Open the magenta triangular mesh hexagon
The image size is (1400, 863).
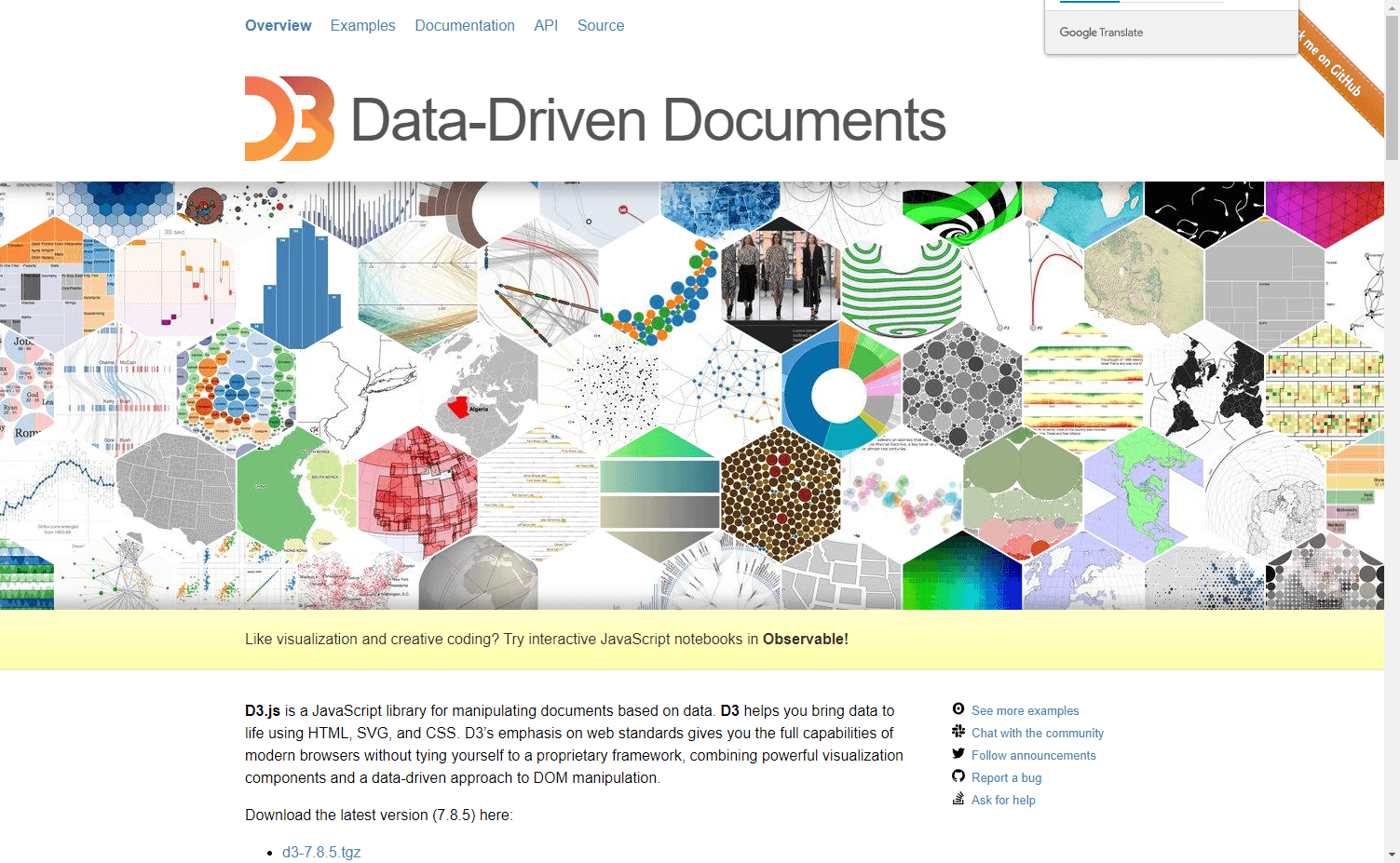click(1324, 212)
